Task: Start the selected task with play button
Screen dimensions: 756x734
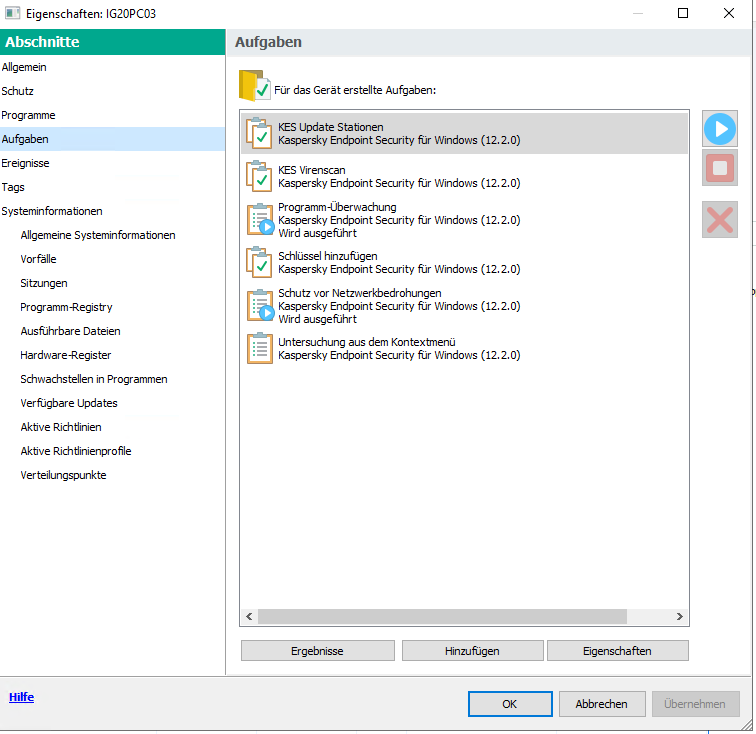Action: (x=719, y=129)
